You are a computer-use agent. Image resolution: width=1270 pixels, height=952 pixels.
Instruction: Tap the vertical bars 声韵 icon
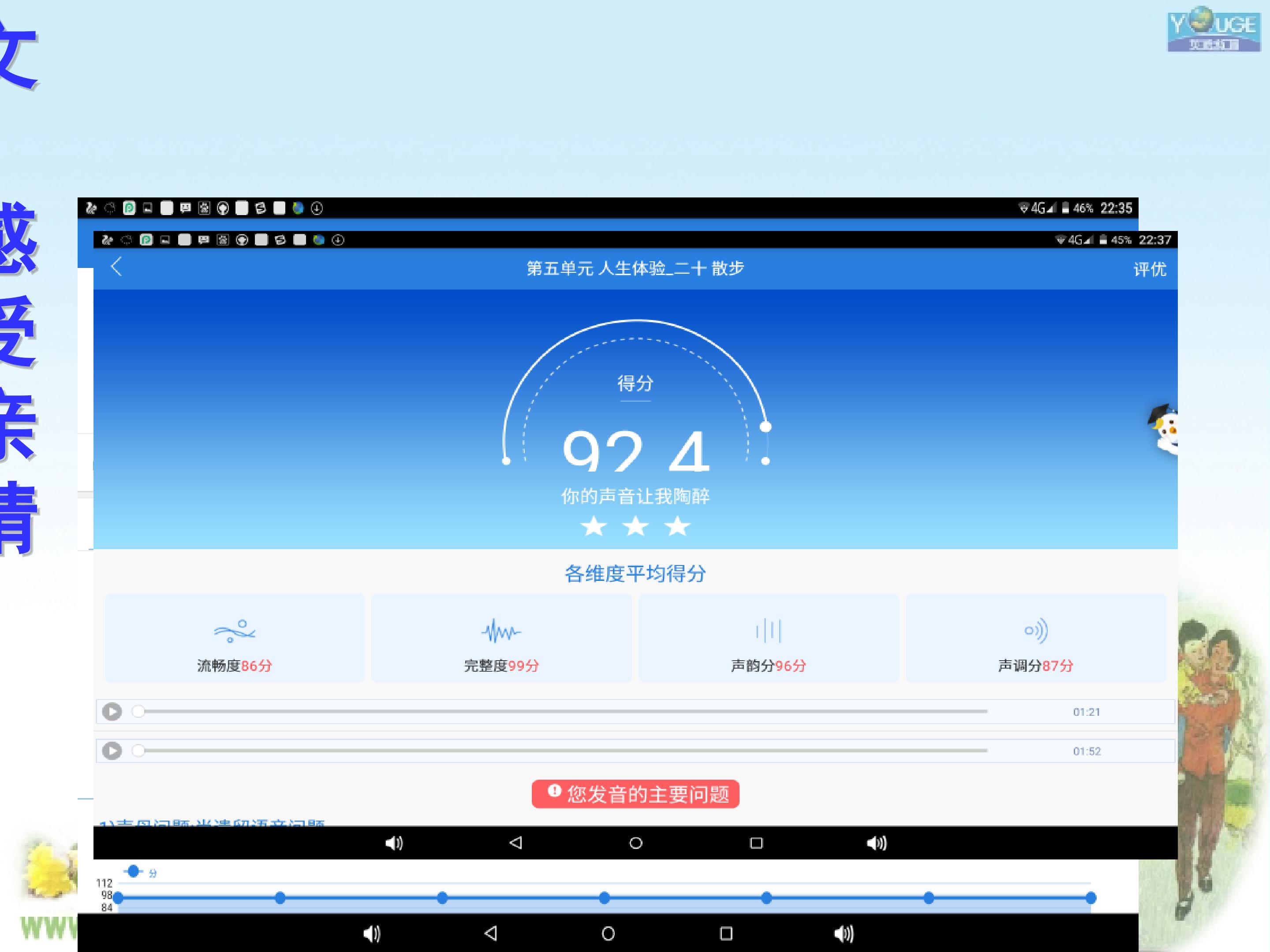tap(769, 631)
